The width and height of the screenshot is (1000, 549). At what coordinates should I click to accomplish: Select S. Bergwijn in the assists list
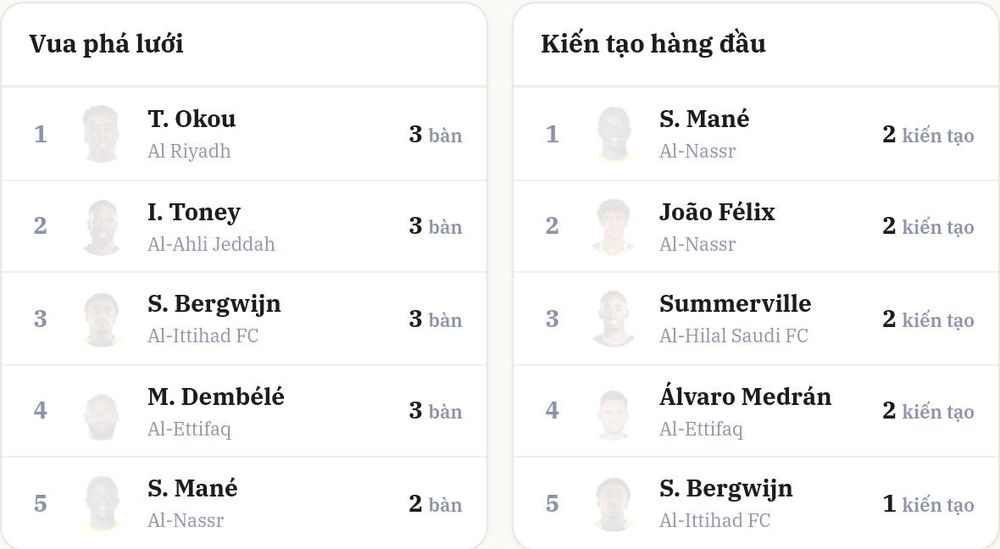pos(726,489)
